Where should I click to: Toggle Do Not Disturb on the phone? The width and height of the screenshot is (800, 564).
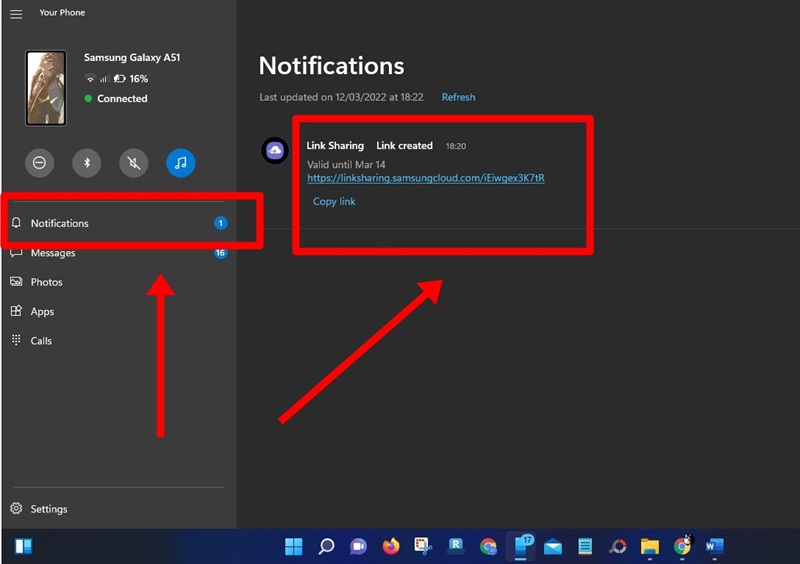(39, 162)
